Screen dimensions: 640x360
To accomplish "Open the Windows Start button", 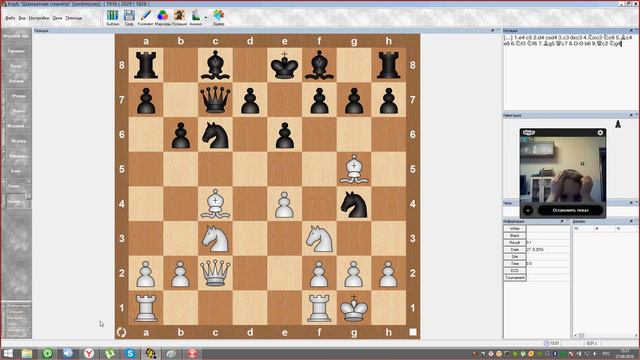I will pyautogui.click(x=7, y=353).
